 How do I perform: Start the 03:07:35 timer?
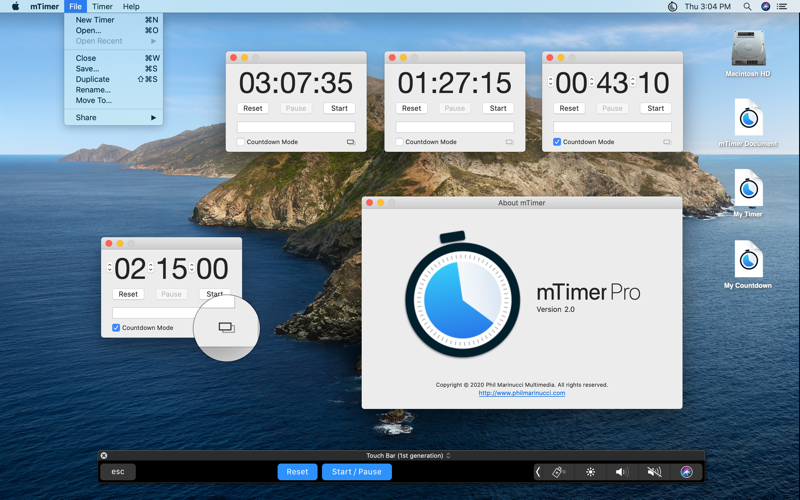339,108
